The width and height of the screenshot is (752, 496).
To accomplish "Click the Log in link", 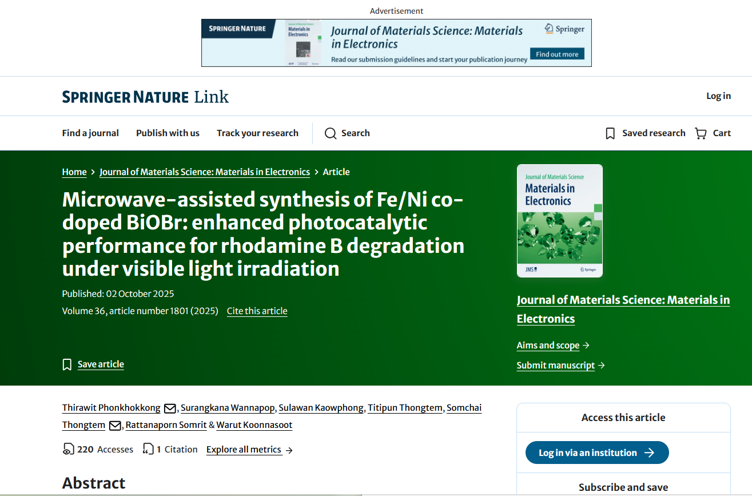I will (718, 96).
